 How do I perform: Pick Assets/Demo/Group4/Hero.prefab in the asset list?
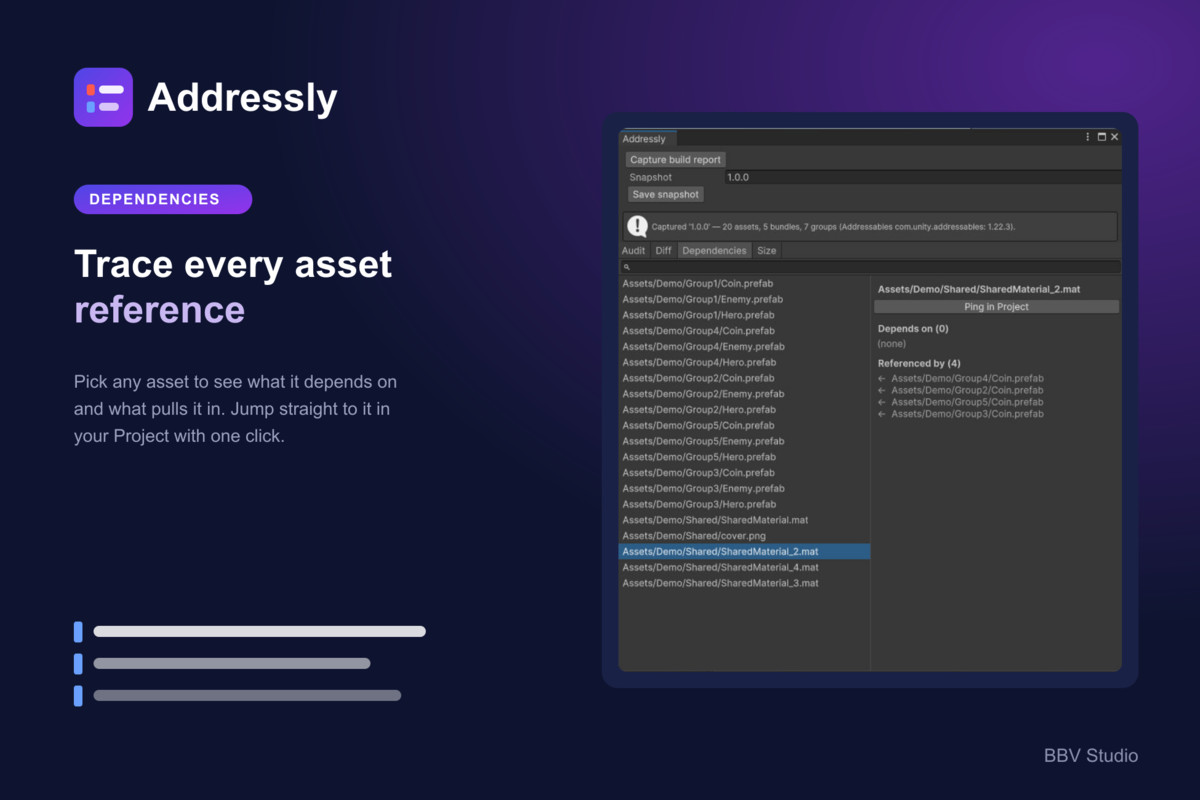coord(744,362)
